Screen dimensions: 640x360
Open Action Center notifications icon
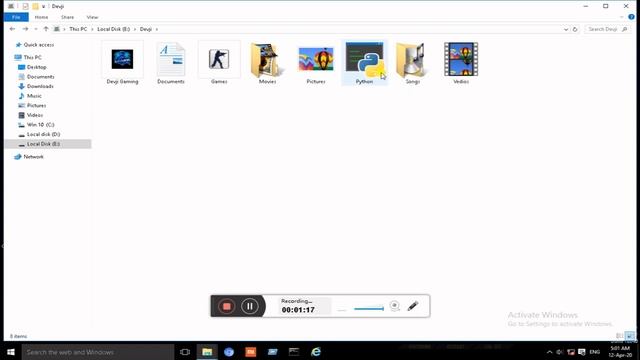coord(582,352)
